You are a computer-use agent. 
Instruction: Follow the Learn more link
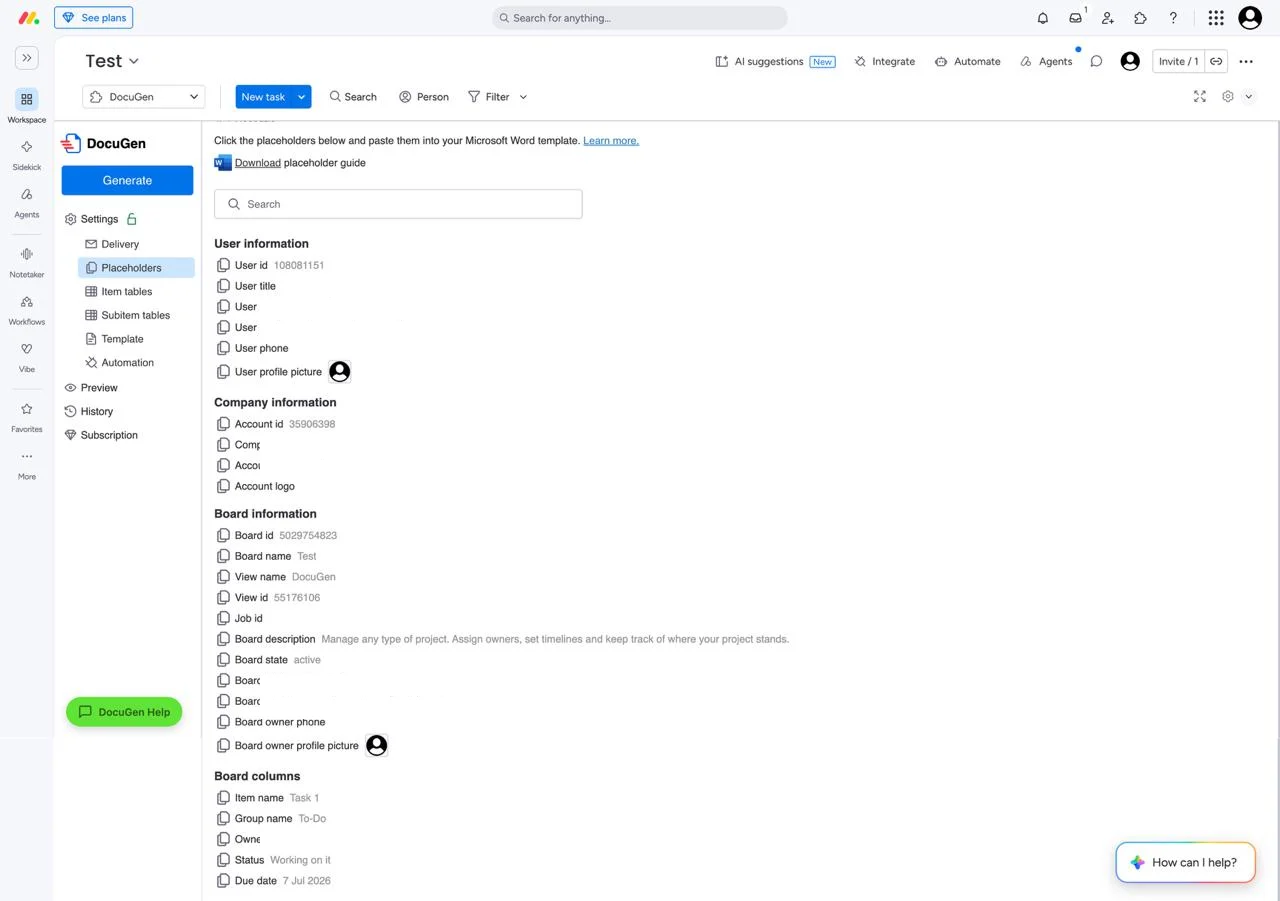(611, 141)
